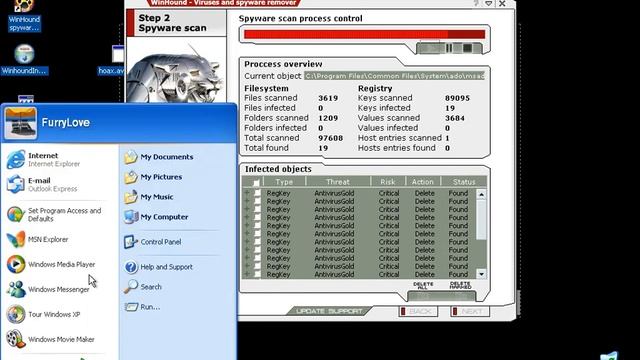This screenshot has height=360, width=640.
Task: Launch Outlook Express E-mail shortcut
Action: tap(42, 184)
